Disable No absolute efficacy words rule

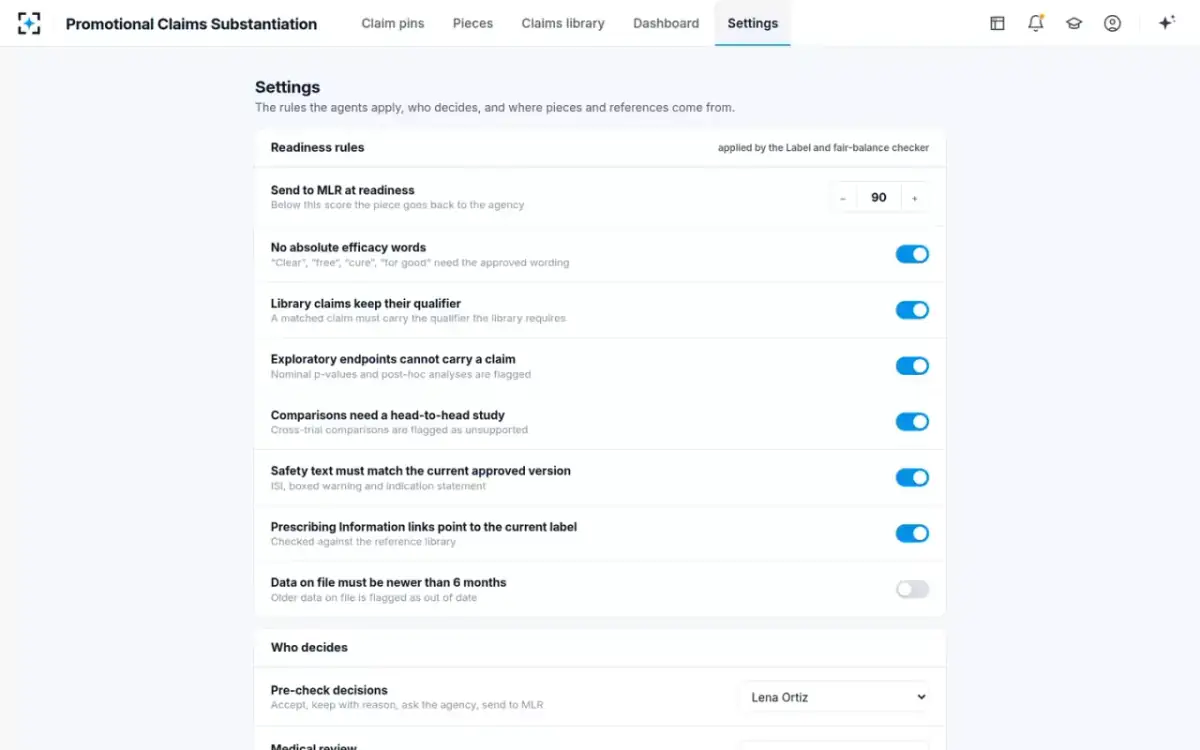click(x=912, y=254)
